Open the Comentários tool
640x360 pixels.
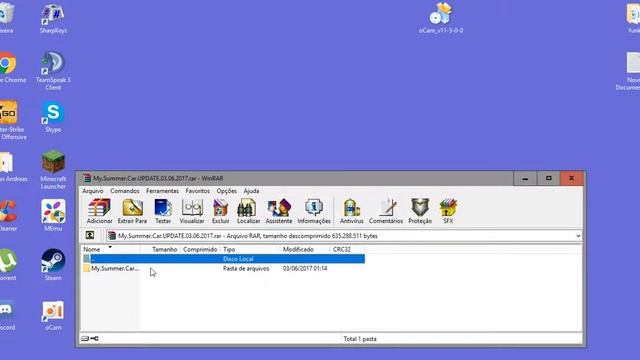pyautogui.click(x=386, y=211)
